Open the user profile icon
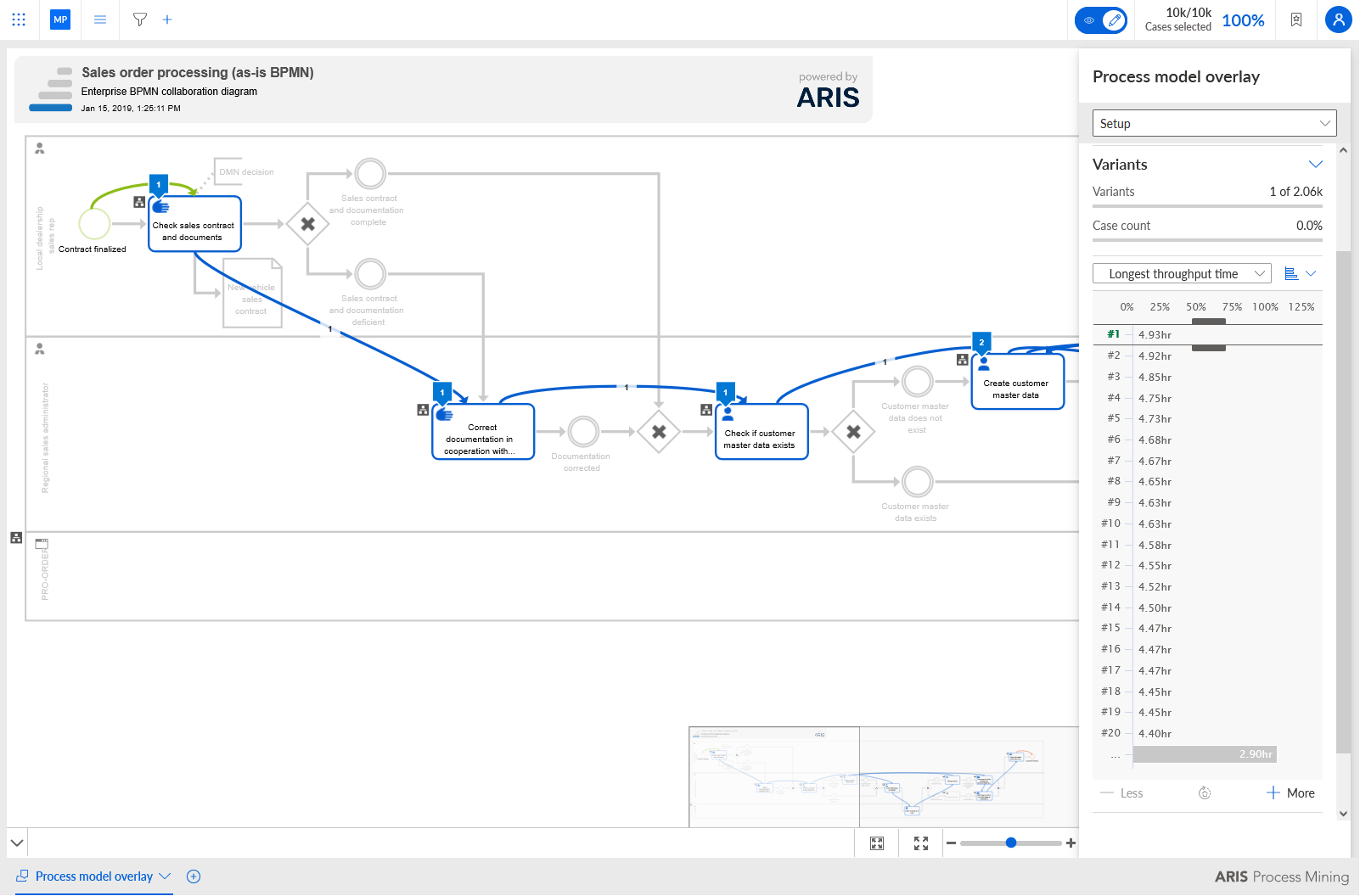1360x896 pixels. point(1339,20)
